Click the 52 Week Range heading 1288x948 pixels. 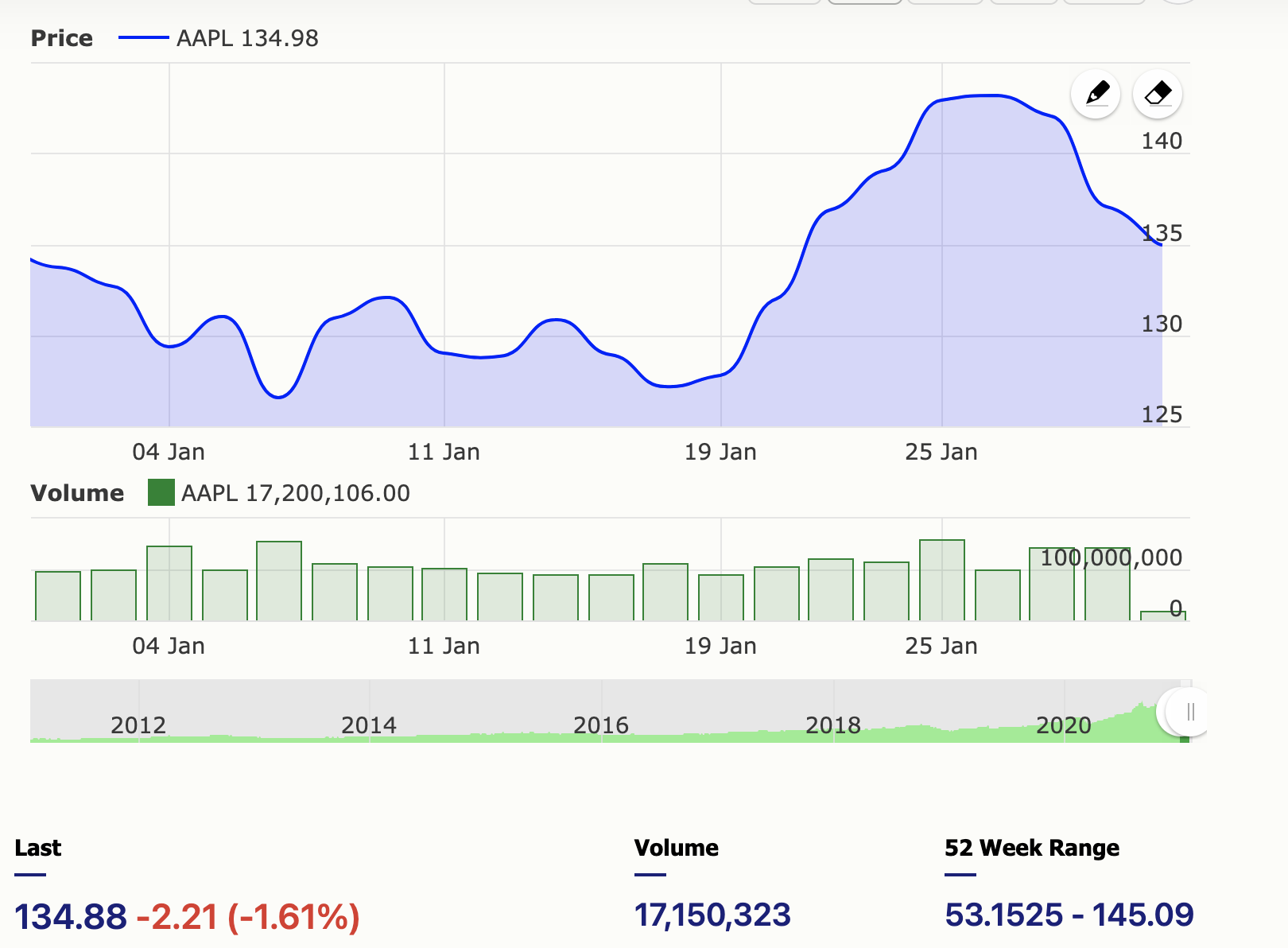(x=1032, y=848)
